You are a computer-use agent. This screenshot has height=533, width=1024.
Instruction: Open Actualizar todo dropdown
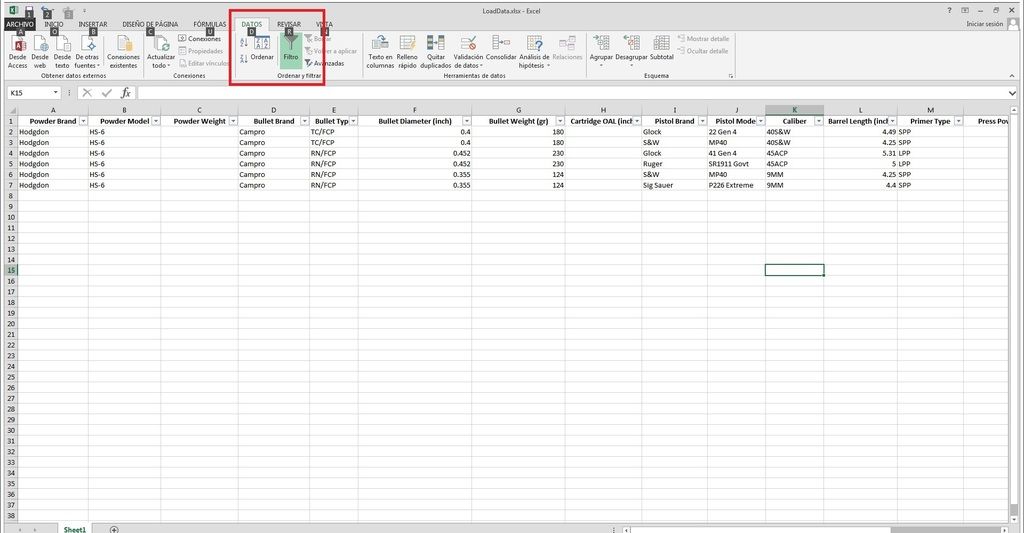point(160,52)
